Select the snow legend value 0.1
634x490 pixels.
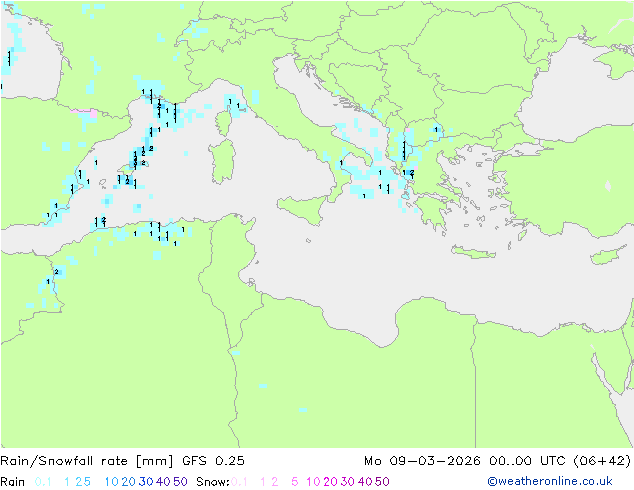(239, 482)
